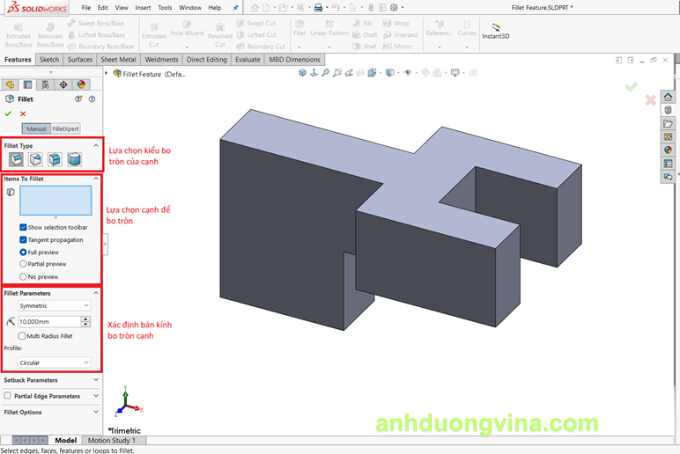Image resolution: width=680 pixels, height=454 pixels.
Task: Switch to the PropertyManager tab icon
Action: click(27, 85)
